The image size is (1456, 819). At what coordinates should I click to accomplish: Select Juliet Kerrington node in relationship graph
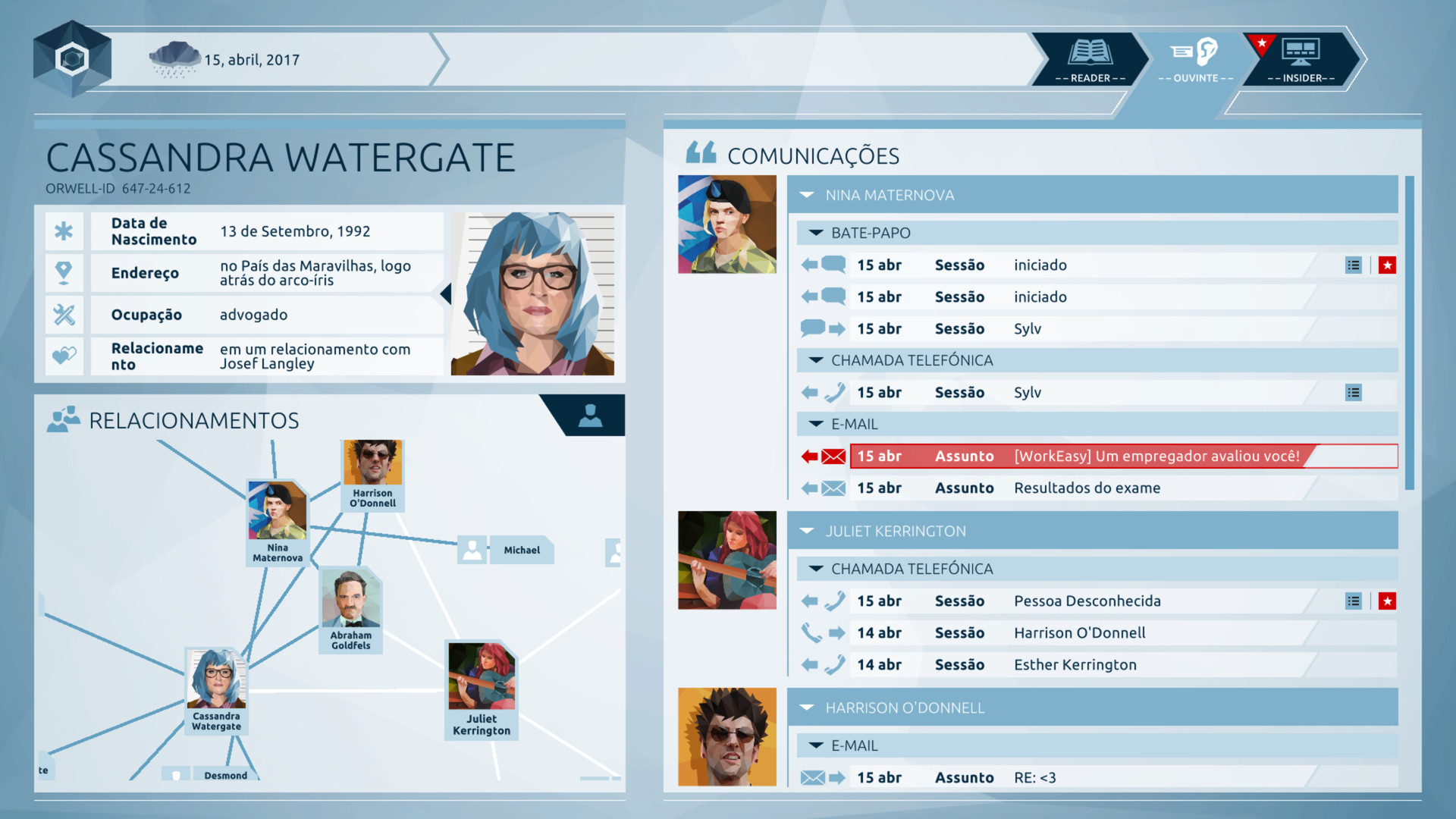[482, 690]
